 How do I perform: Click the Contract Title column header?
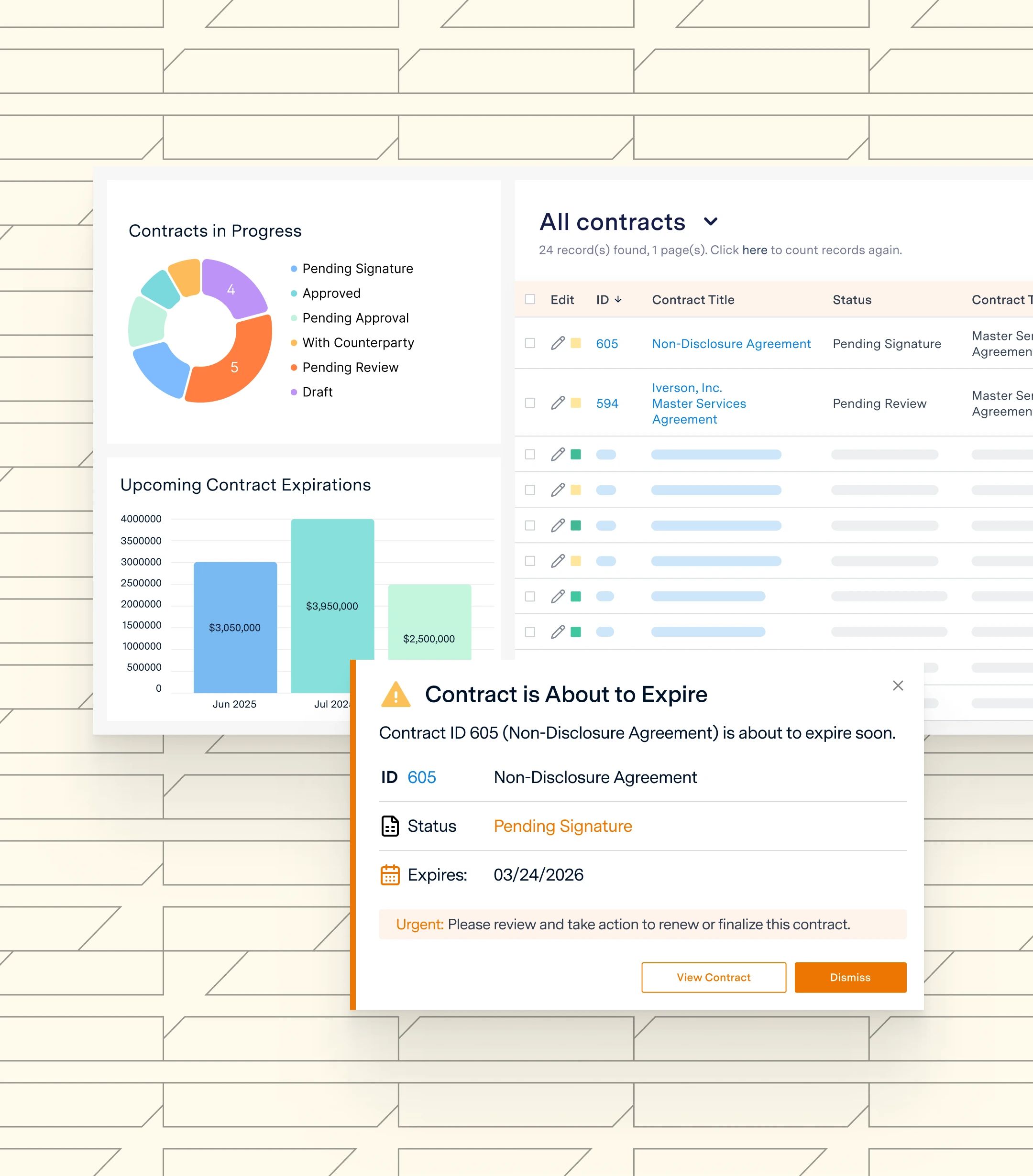coord(693,300)
